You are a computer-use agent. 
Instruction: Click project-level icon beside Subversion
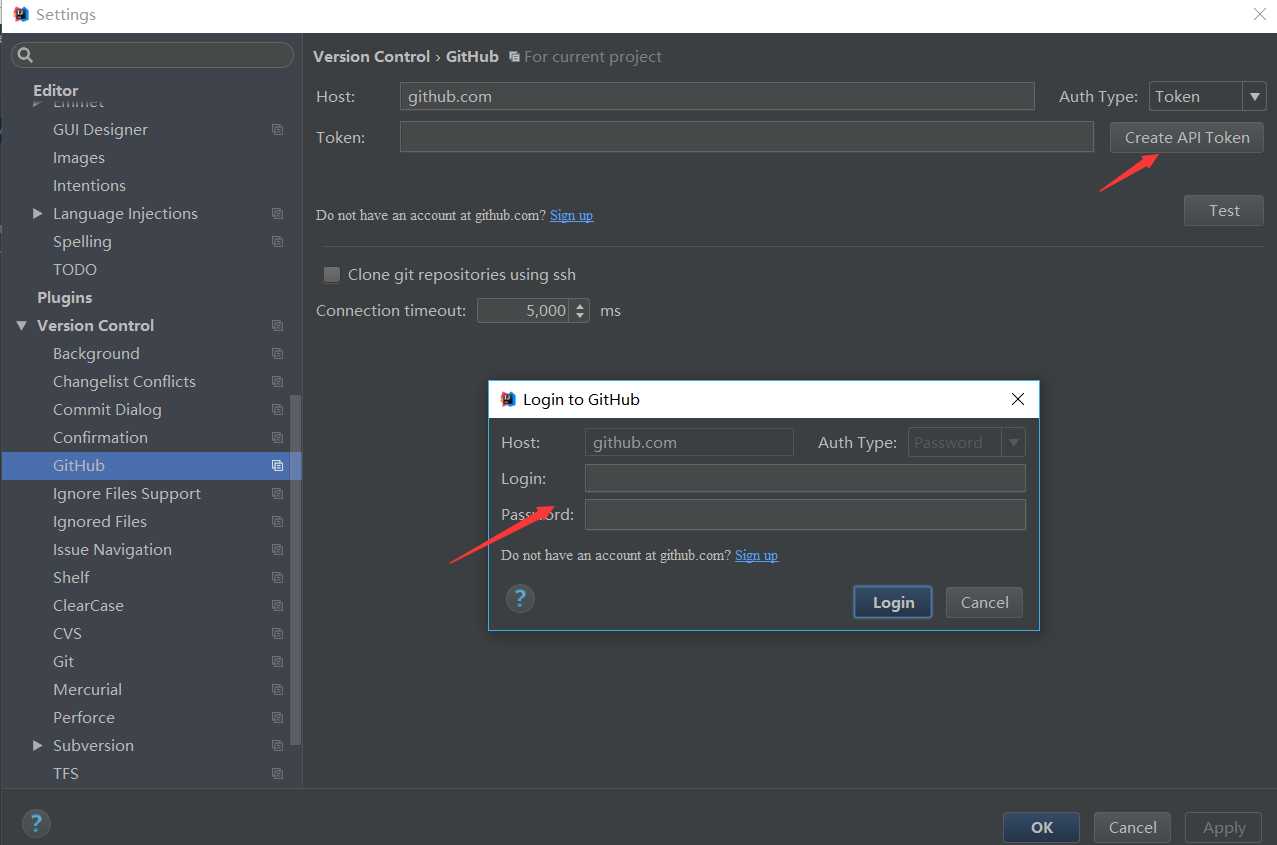coord(277,746)
